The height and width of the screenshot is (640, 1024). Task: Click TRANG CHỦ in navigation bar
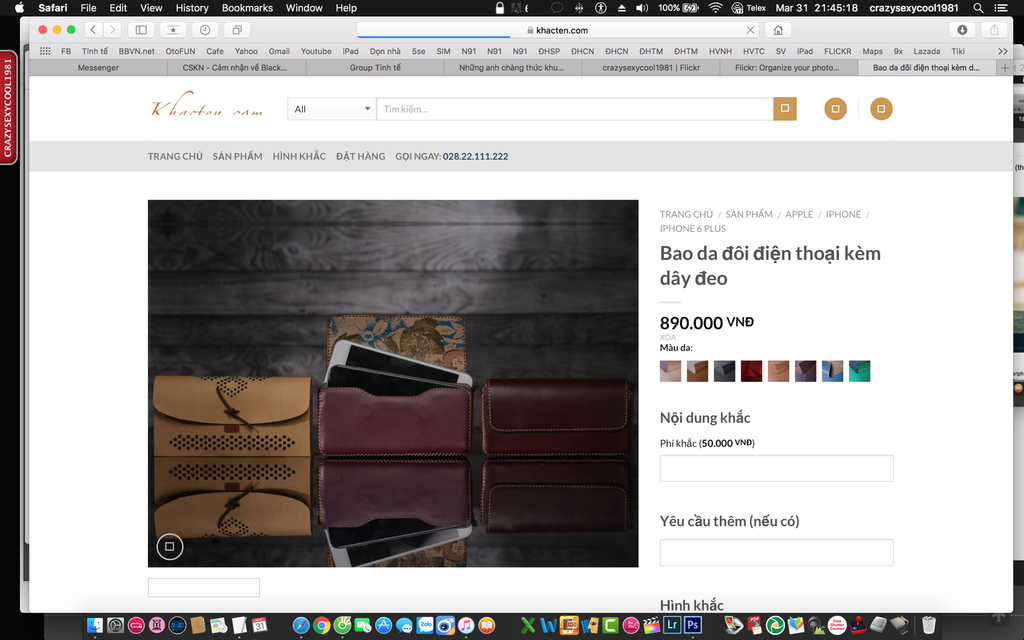(175, 156)
